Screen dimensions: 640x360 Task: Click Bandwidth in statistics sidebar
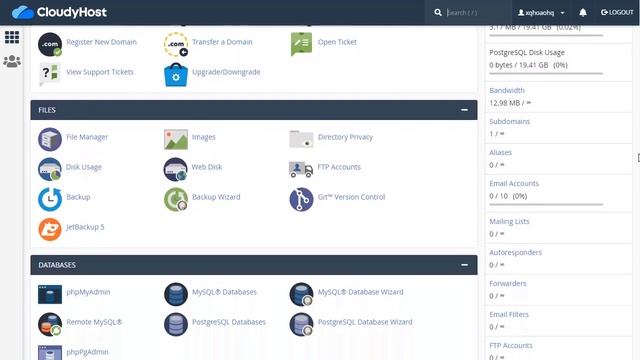pyautogui.click(x=507, y=90)
